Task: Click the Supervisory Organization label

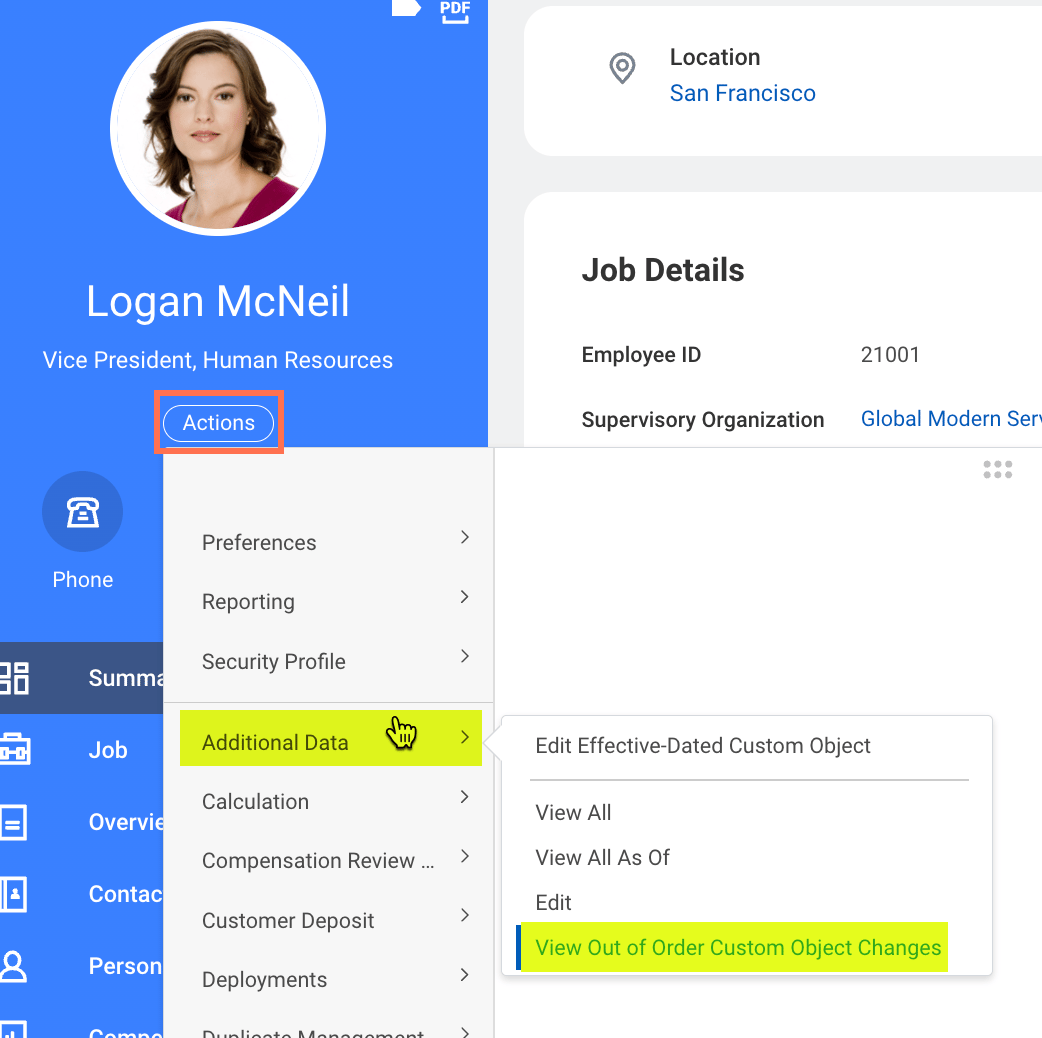Action: [702, 420]
